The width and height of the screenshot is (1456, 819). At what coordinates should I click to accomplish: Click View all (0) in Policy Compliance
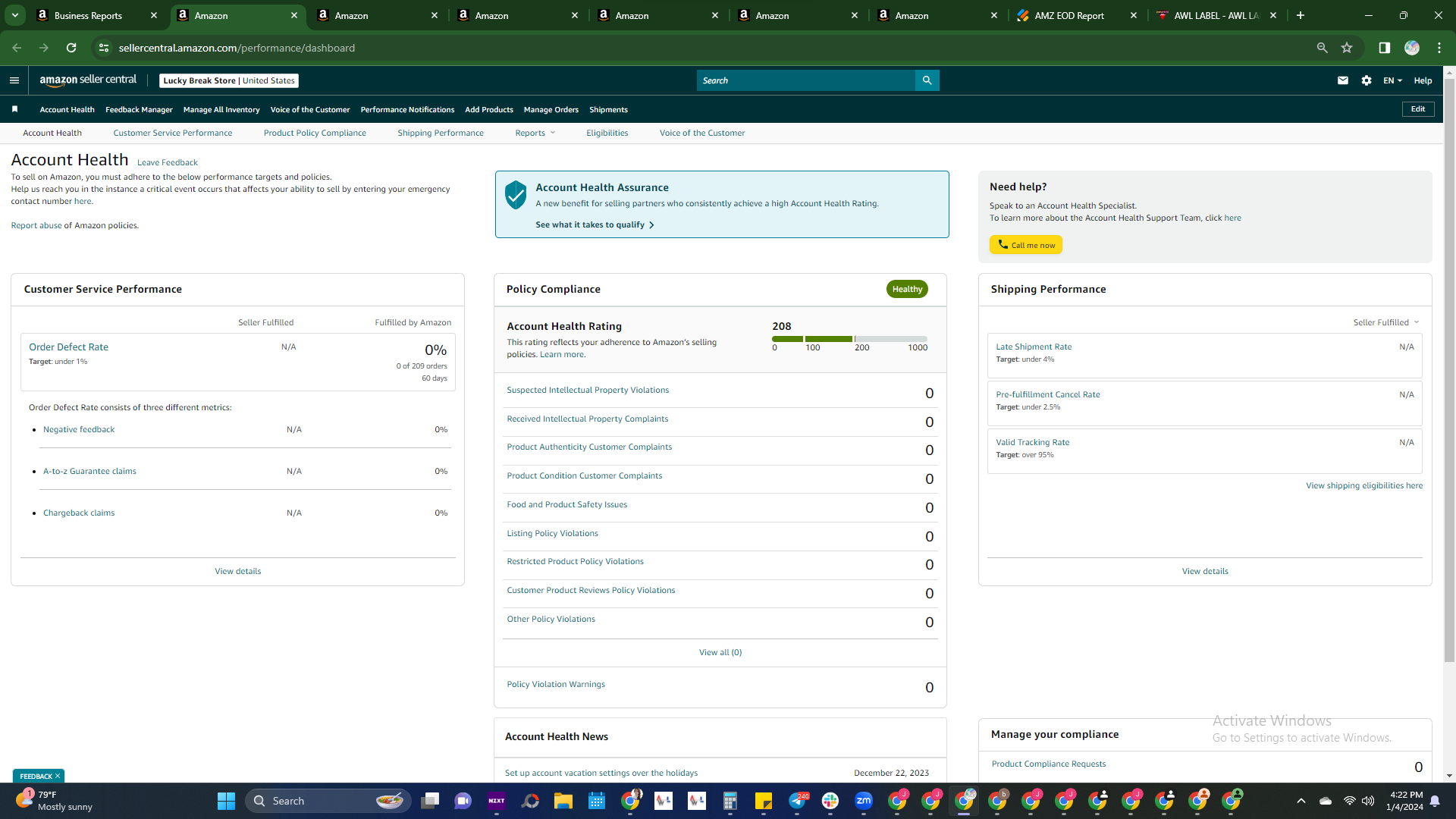(720, 652)
